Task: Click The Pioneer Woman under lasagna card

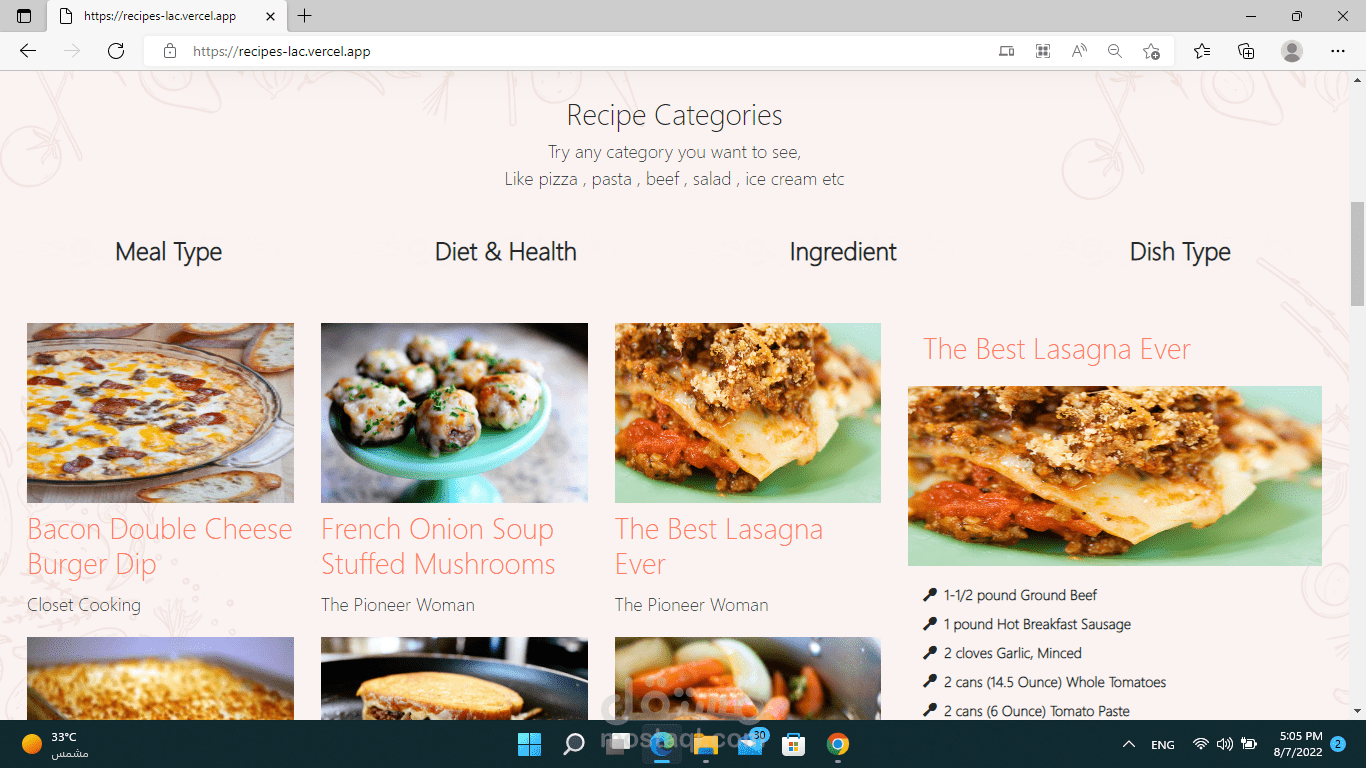Action: pos(692,605)
